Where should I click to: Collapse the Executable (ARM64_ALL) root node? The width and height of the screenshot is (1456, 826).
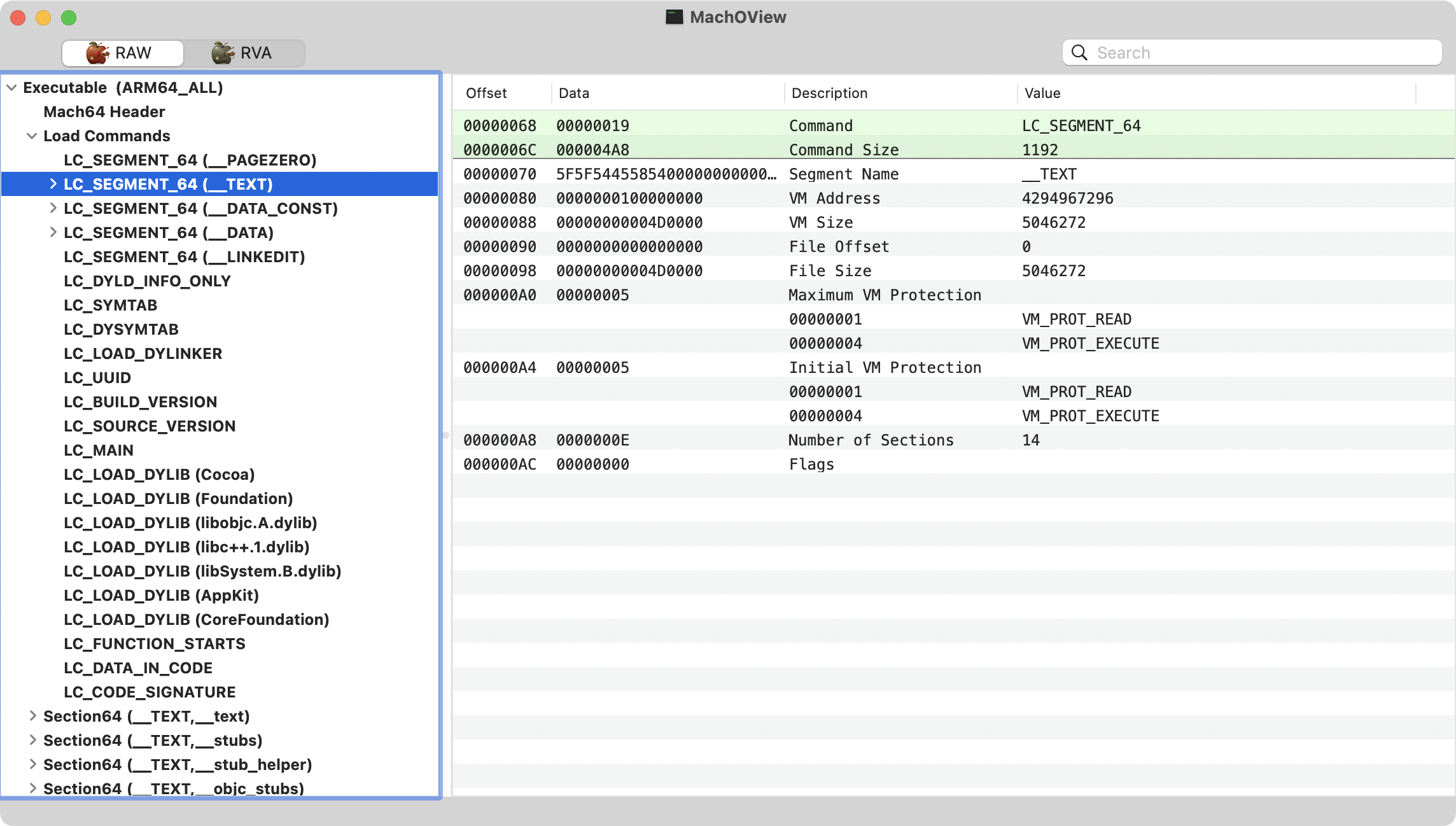coord(11,88)
